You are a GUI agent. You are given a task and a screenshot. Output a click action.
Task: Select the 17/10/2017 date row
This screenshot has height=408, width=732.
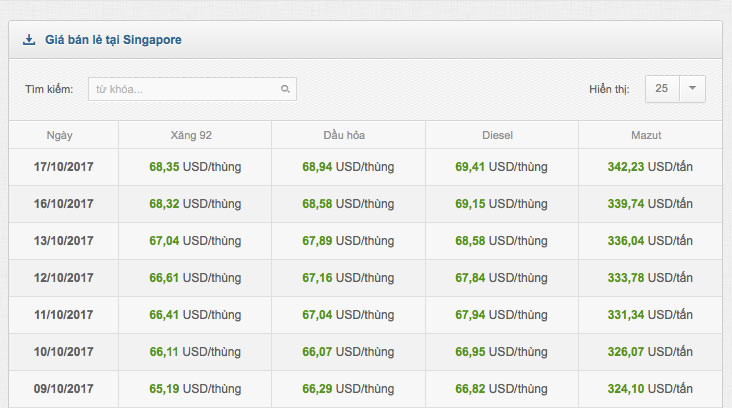62,167
